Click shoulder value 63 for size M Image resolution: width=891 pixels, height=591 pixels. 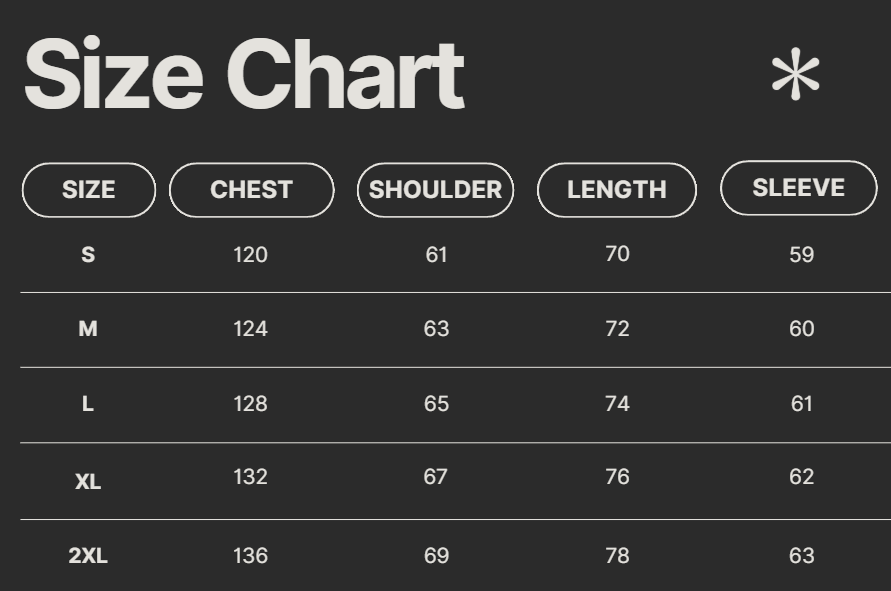point(436,329)
